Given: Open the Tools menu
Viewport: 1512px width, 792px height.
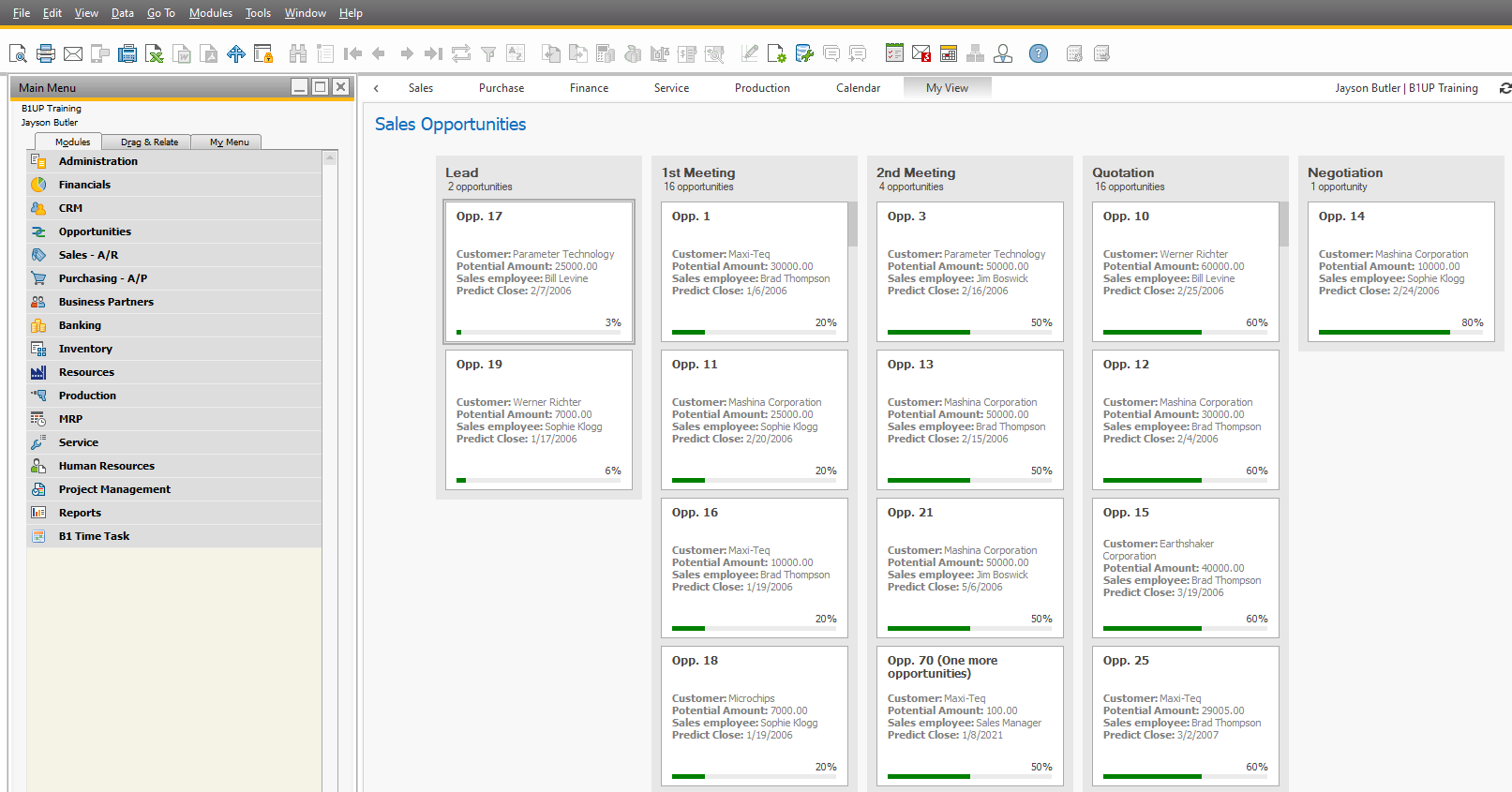Looking at the screenshot, I should (258, 13).
